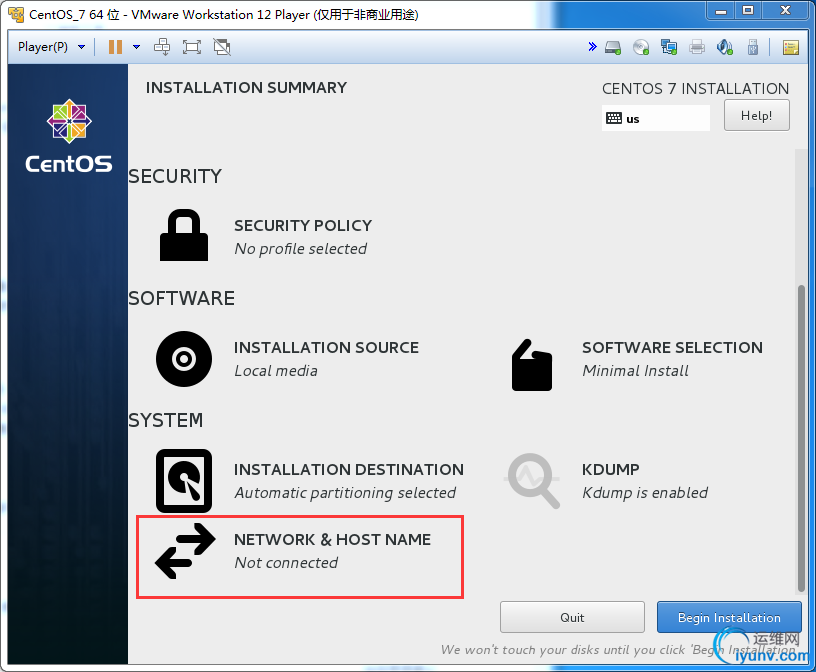This screenshot has width=816, height=672.
Task: Open the disc Installation Source icon
Action: (184, 359)
